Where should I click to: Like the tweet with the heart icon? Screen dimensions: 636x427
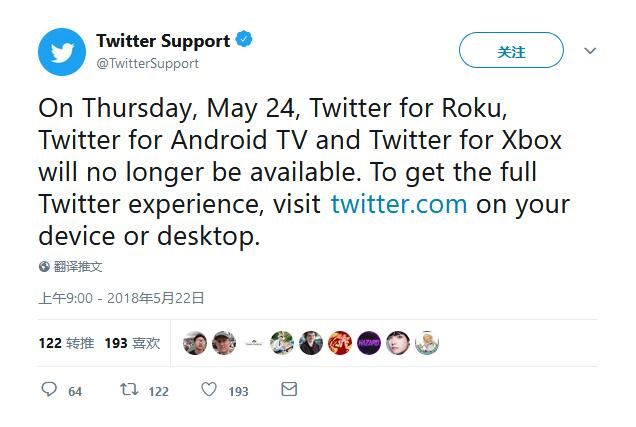click(209, 390)
